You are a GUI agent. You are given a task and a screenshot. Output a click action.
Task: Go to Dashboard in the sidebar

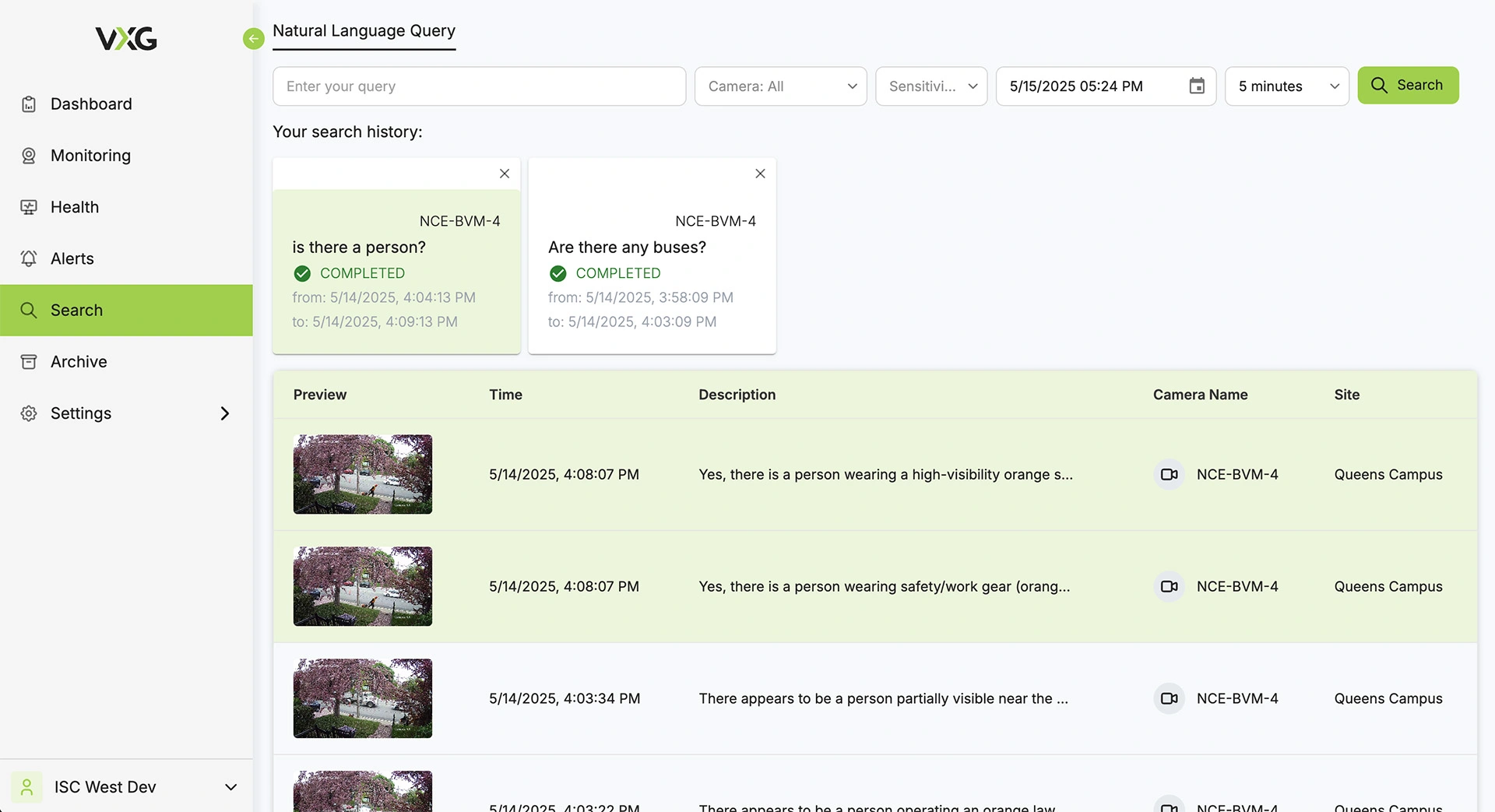click(91, 104)
